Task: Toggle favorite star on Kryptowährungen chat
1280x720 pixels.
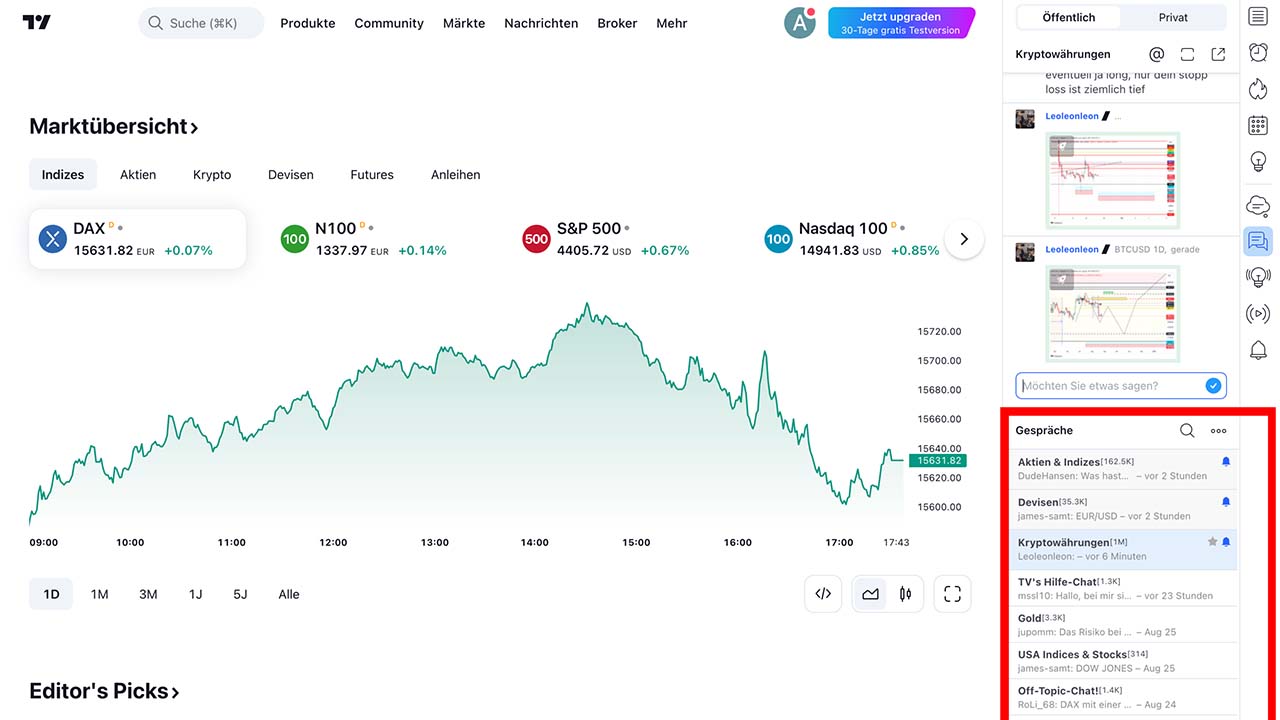Action: point(1212,542)
